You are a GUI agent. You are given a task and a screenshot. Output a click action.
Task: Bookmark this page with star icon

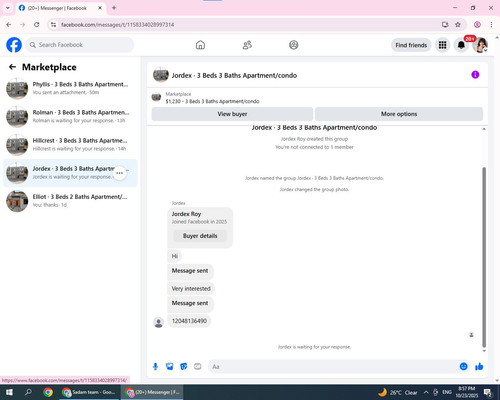point(458,25)
